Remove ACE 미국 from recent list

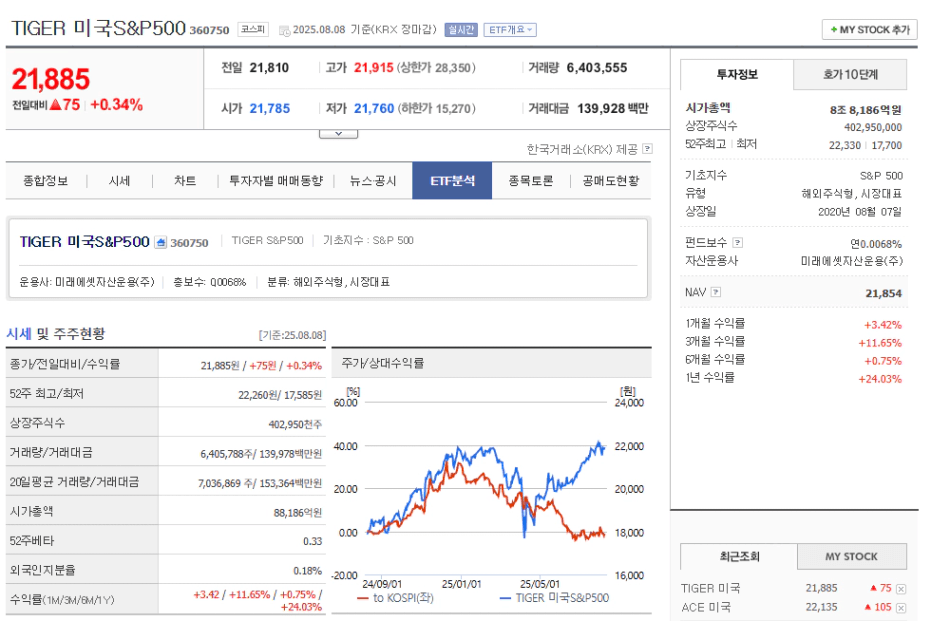click(x=901, y=608)
